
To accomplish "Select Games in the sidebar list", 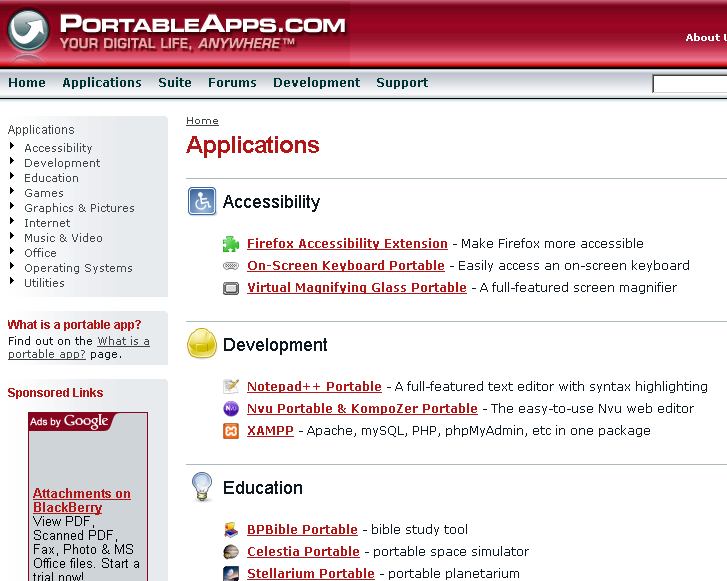I will click(x=44, y=193).
